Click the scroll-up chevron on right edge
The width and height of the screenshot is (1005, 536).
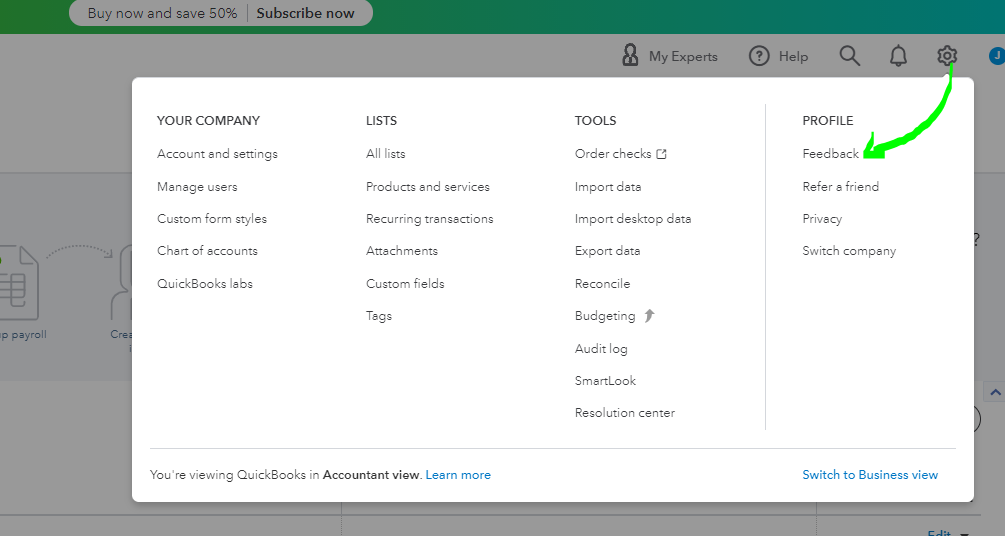[x=994, y=392]
